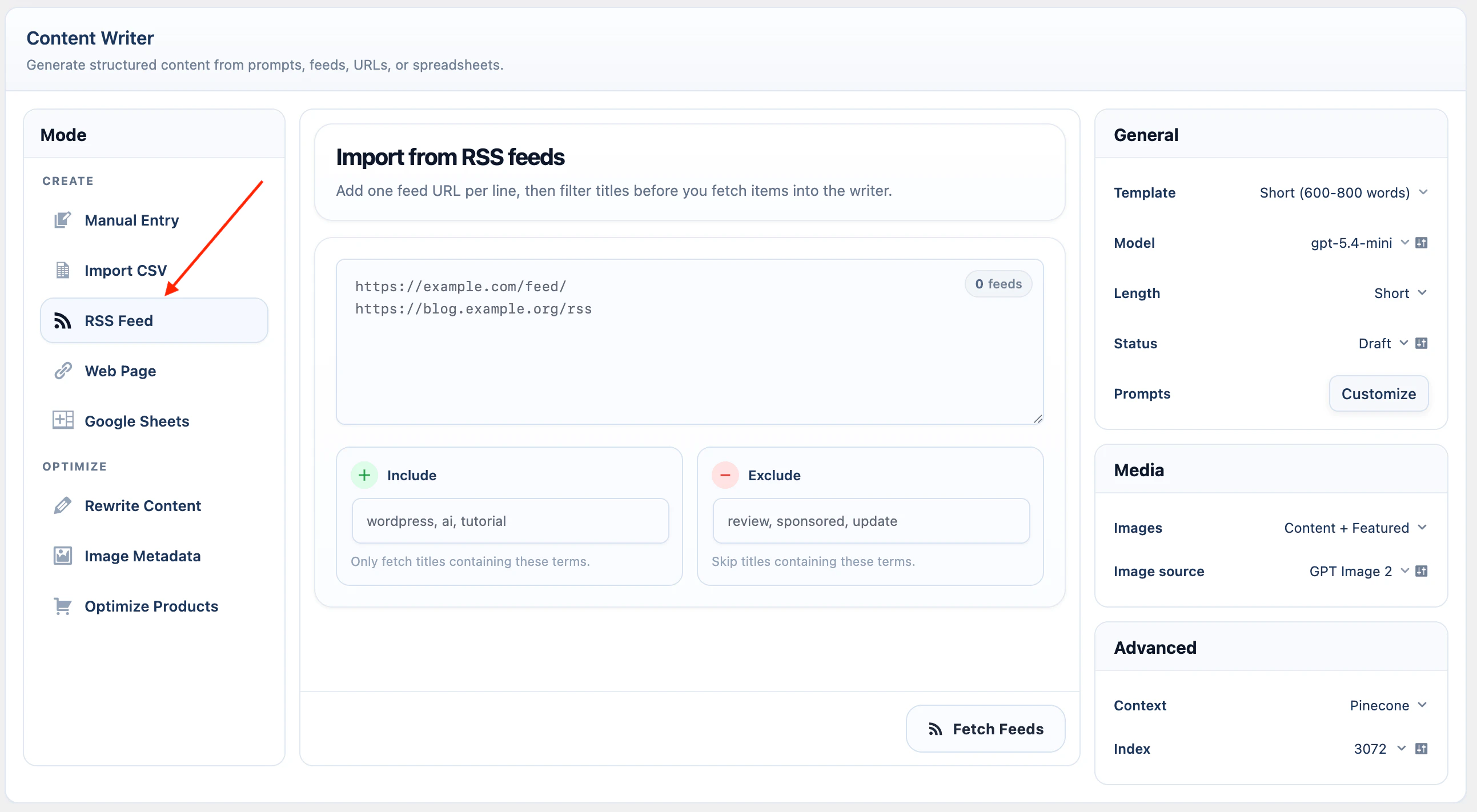This screenshot has width=1477, height=812.
Task: Click the Advanced panel heading
Action: click(1155, 648)
